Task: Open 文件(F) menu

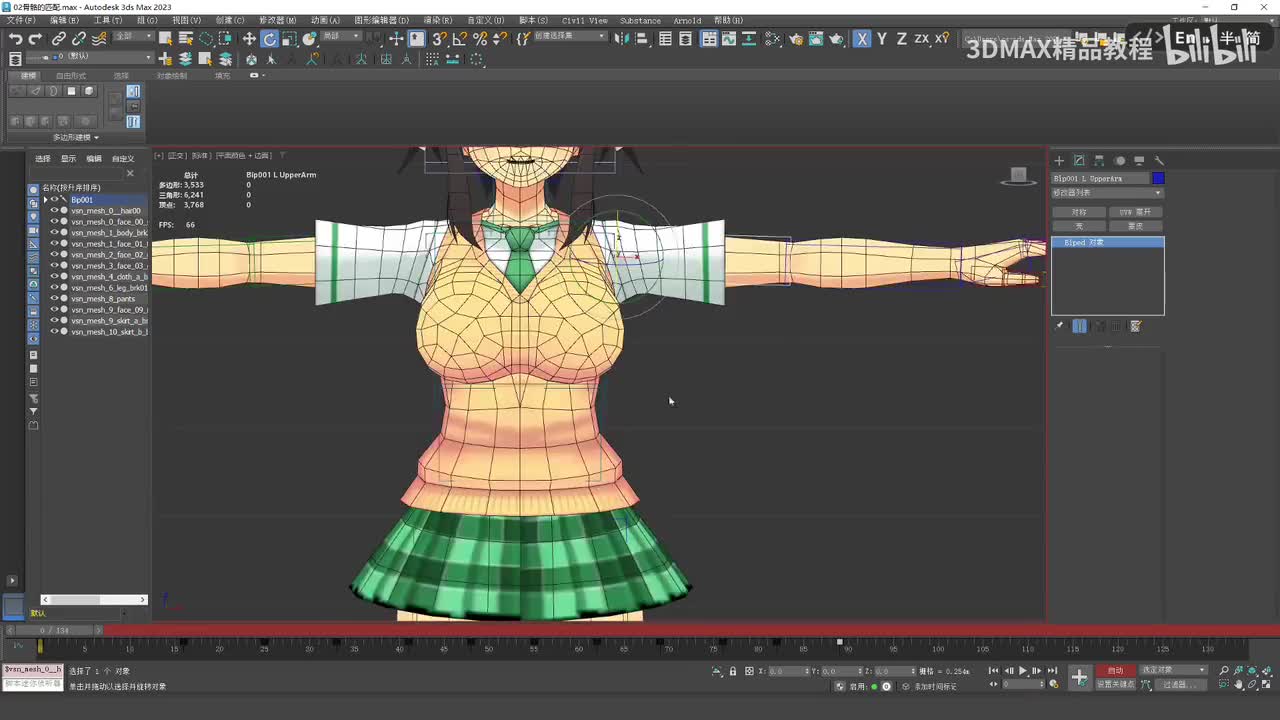Action: 20,20
